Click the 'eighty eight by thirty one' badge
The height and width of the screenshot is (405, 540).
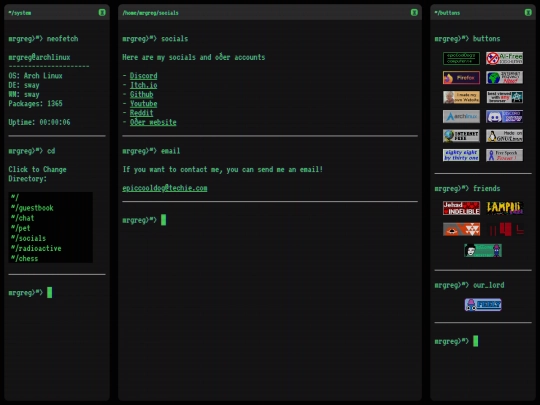(x=461, y=155)
